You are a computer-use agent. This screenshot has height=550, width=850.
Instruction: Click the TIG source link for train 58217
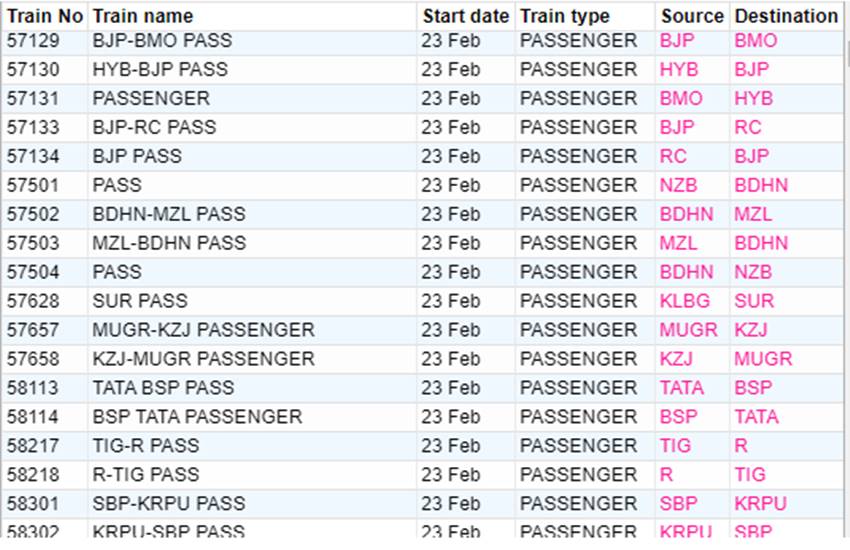[675, 445]
